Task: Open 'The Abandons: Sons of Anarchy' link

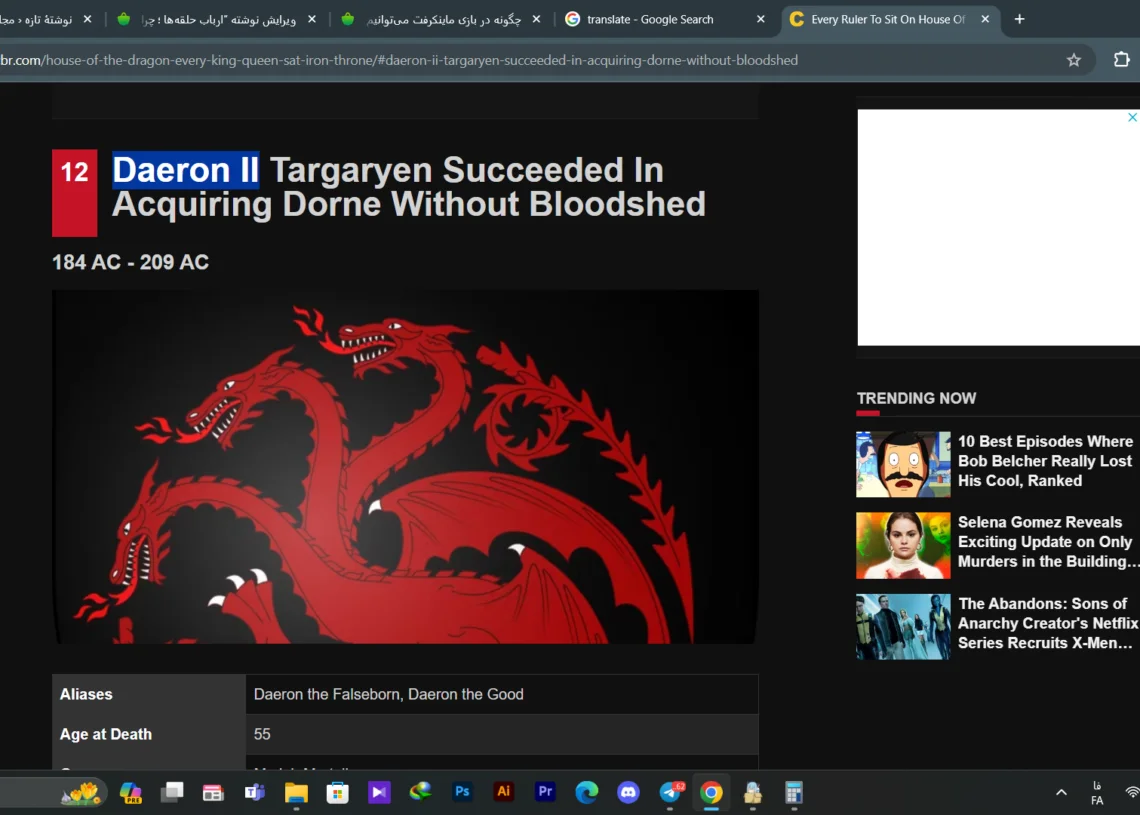Action: (x=1048, y=623)
